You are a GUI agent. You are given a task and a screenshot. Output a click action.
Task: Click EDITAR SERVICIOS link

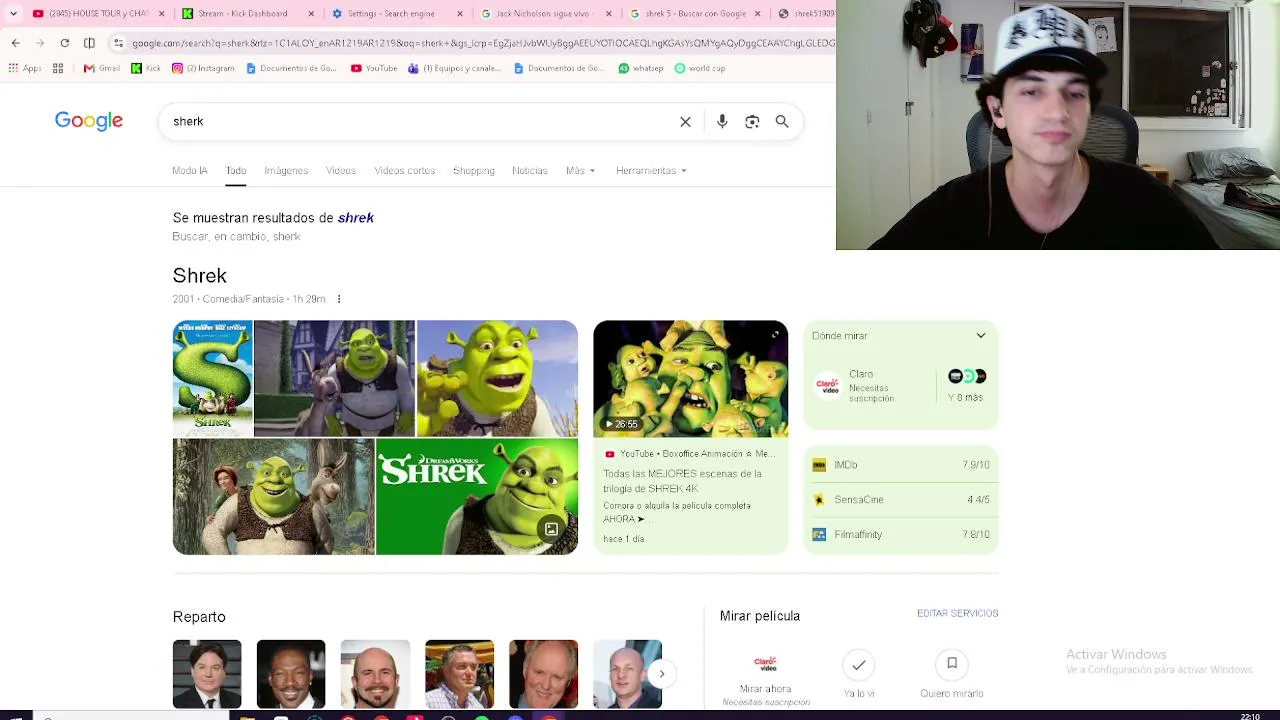(958, 613)
